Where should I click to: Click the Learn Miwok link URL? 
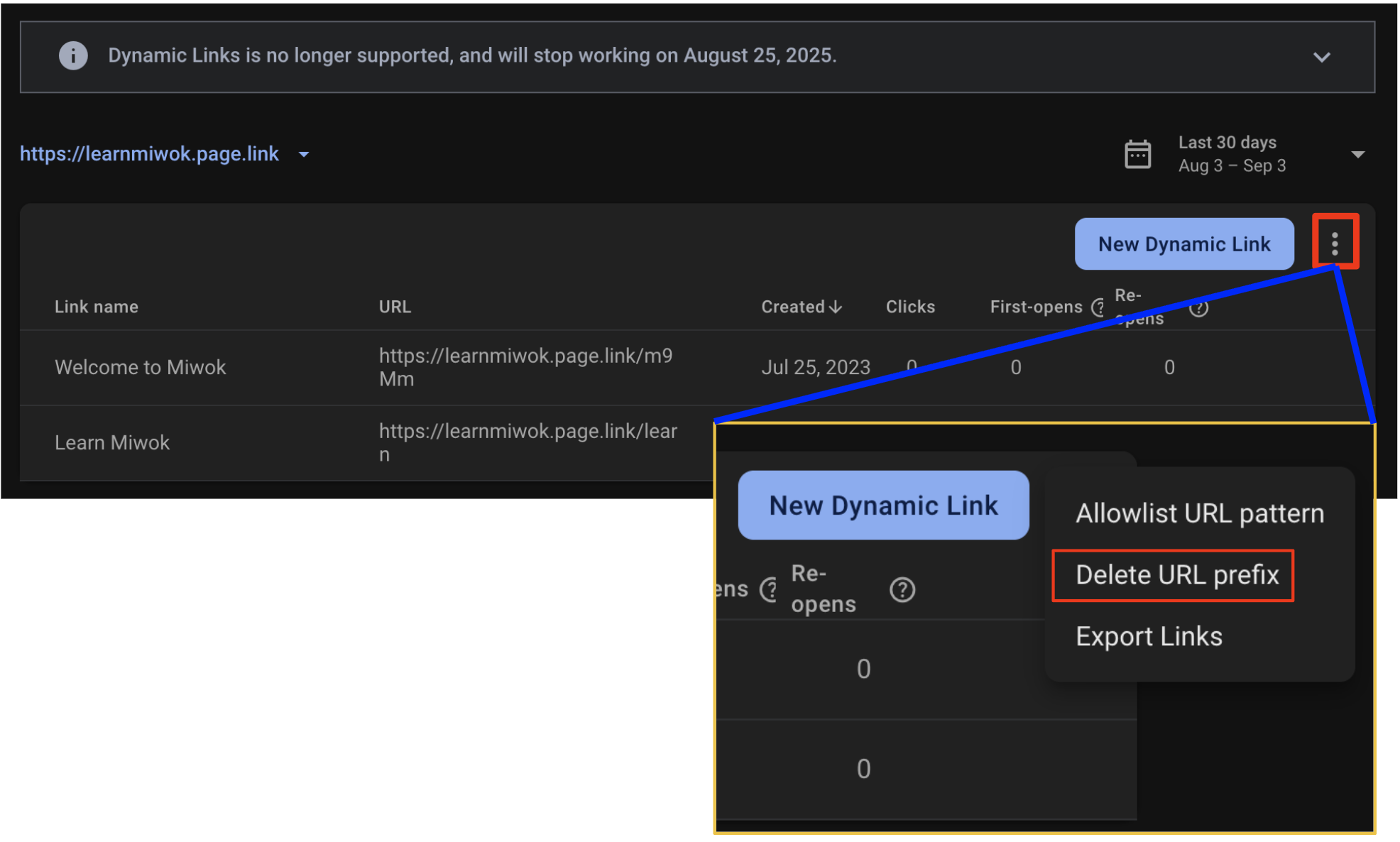click(528, 442)
